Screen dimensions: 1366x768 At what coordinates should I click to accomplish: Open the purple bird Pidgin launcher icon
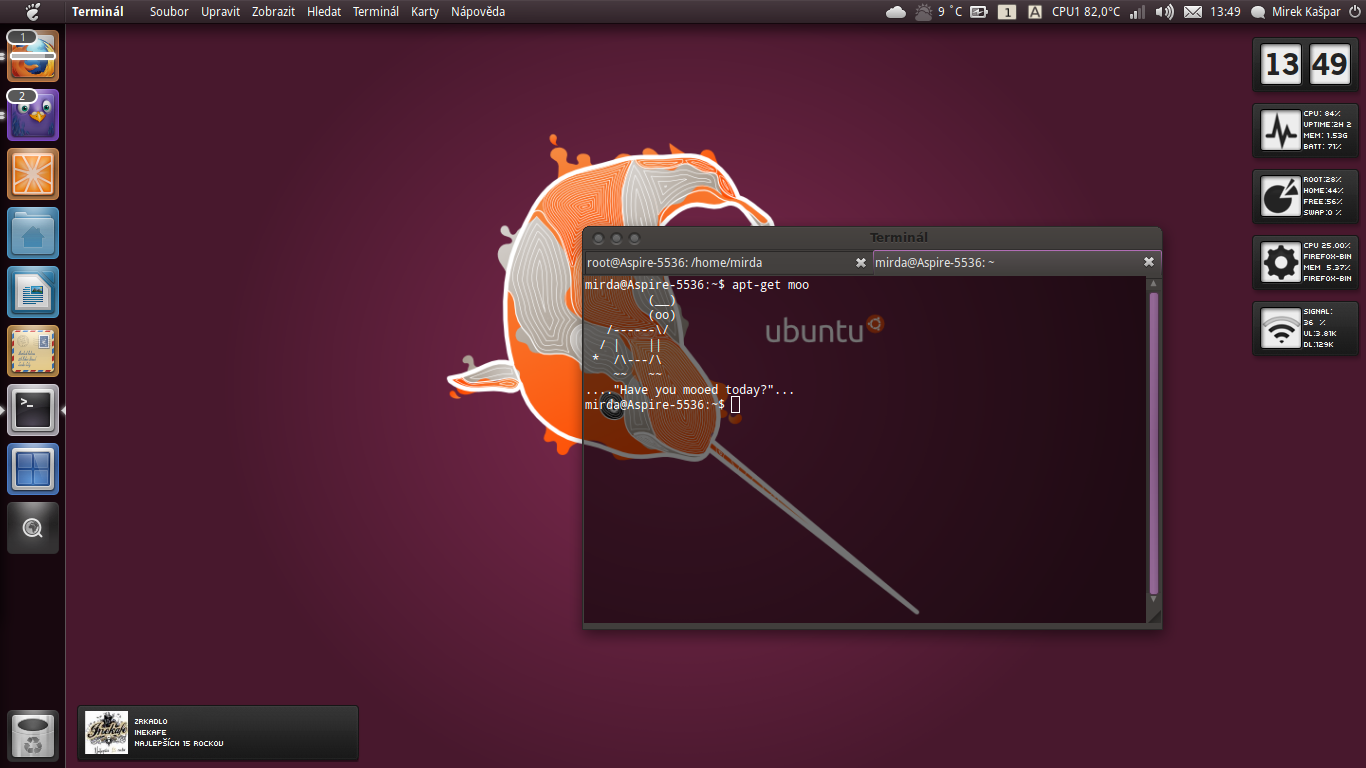pyautogui.click(x=33, y=115)
